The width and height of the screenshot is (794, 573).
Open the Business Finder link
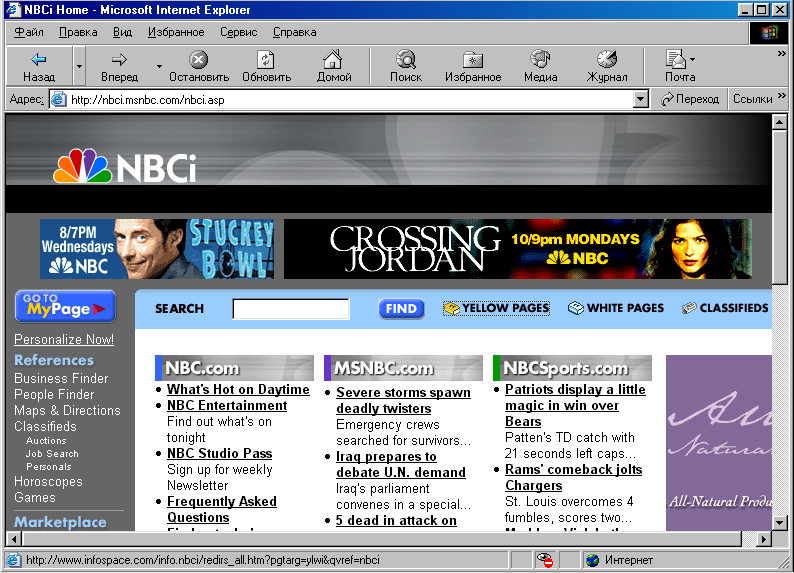pyautogui.click(x=61, y=378)
